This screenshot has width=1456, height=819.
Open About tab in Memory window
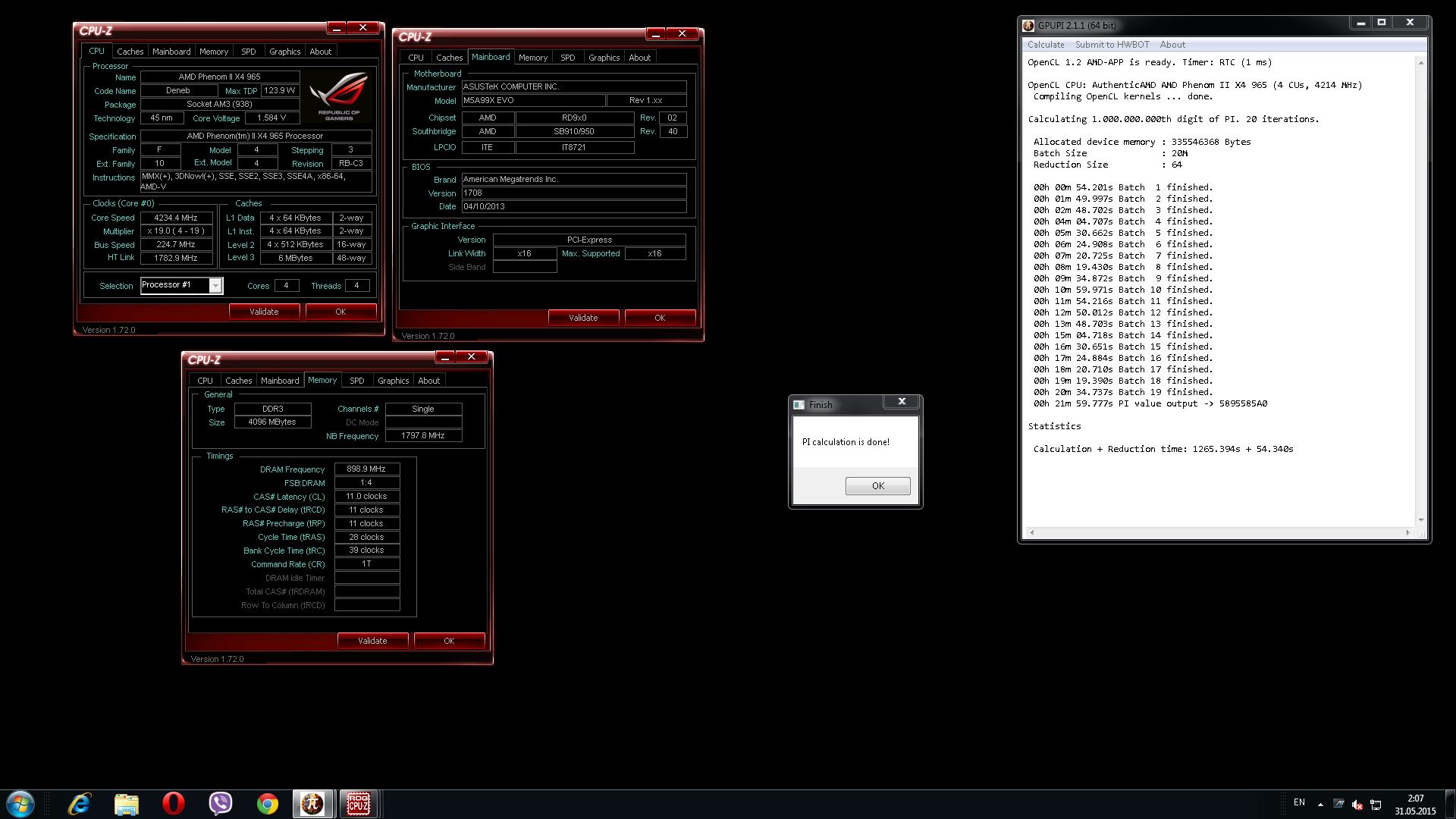coord(429,381)
